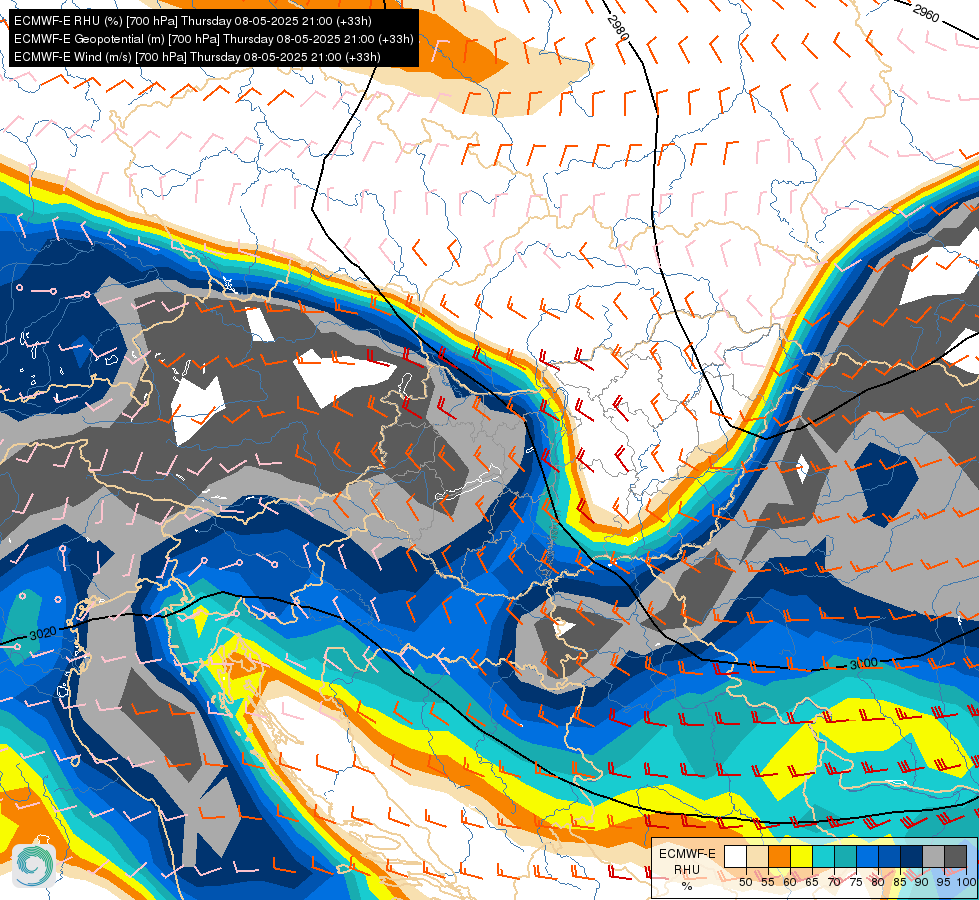Pick the white below-50 legend swatch
This screenshot has height=900, width=979.
[735, 856]
